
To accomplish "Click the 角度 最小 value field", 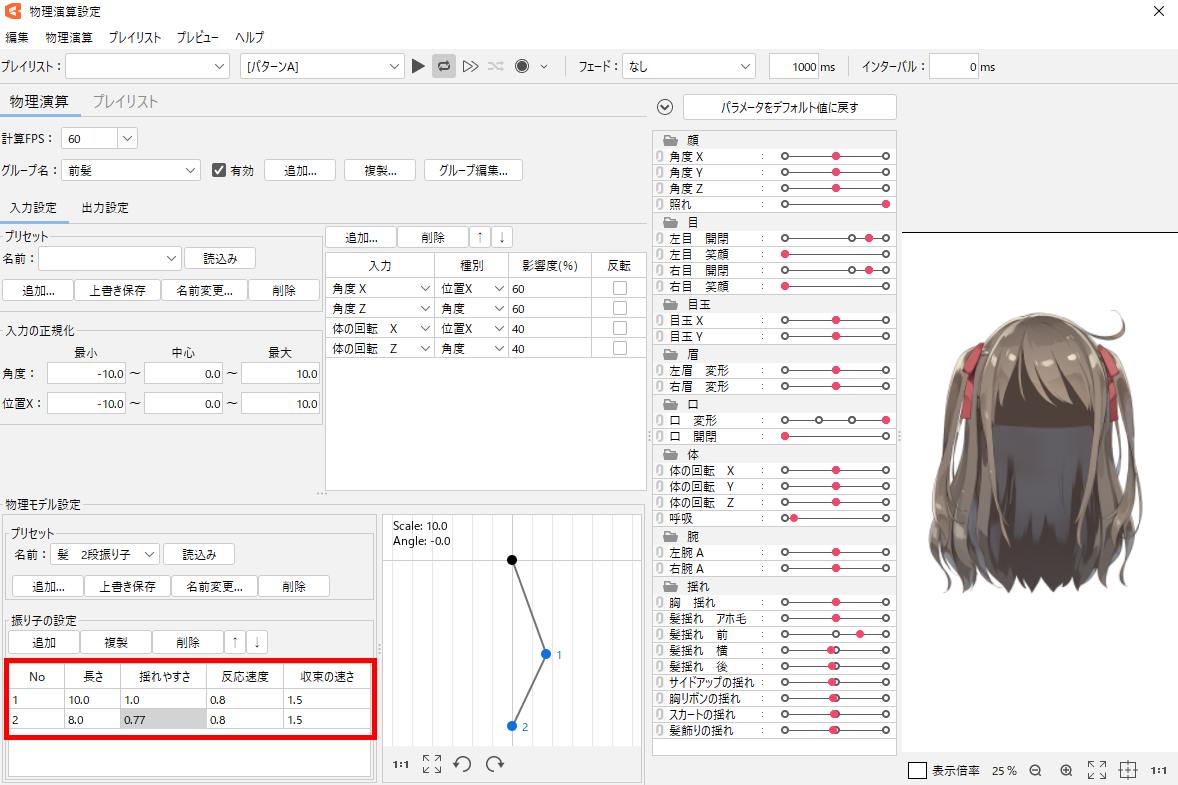I will click(x=86, y=373).
